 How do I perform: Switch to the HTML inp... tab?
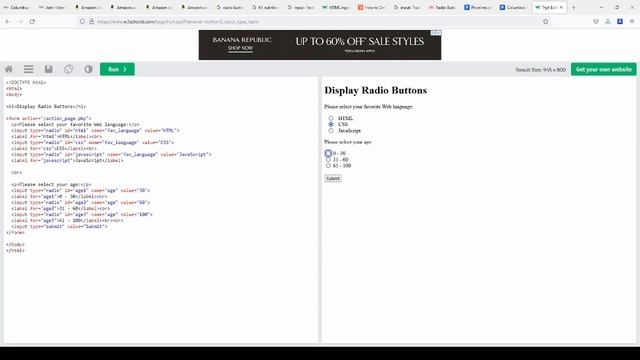tap(336, 7)
